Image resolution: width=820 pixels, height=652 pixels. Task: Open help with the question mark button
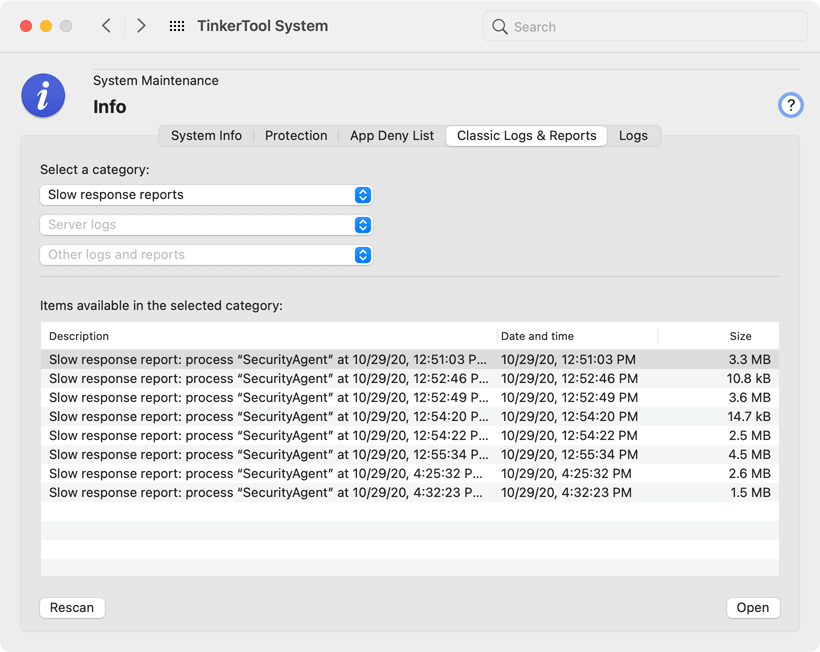(x=790, y=106)
